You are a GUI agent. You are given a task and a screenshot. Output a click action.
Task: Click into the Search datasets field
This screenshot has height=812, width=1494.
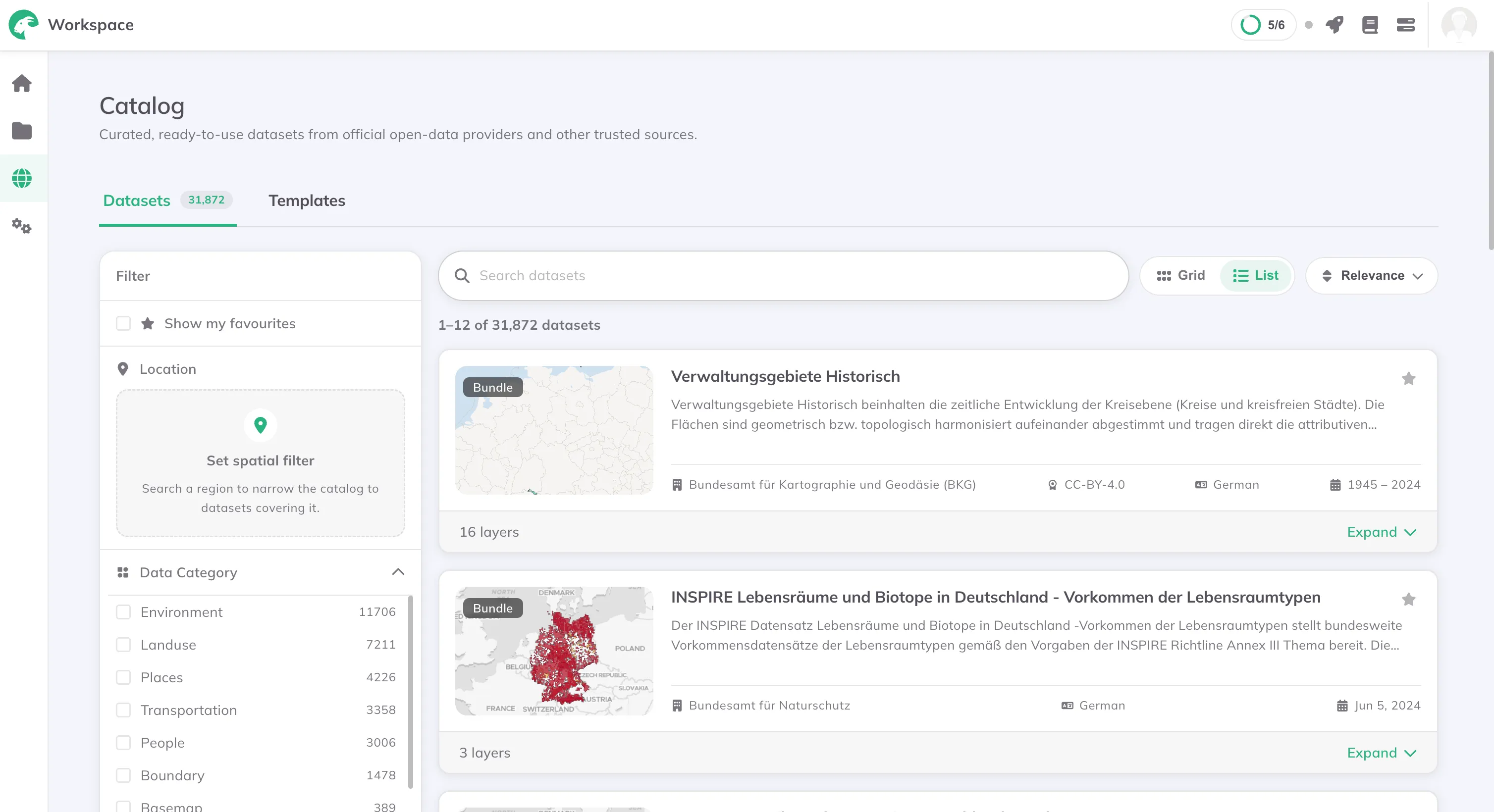point(784,276)
